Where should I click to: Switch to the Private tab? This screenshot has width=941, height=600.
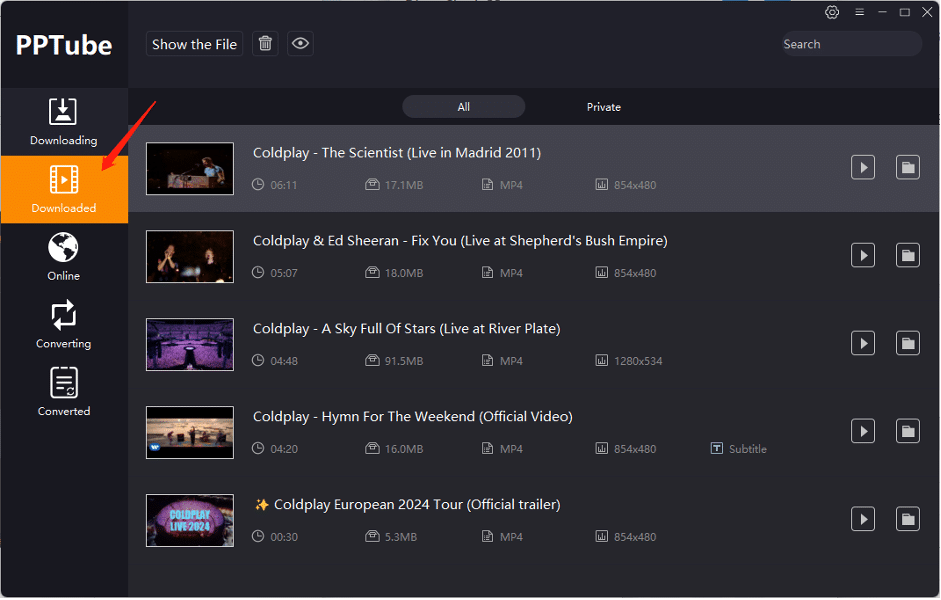[604, 106]
